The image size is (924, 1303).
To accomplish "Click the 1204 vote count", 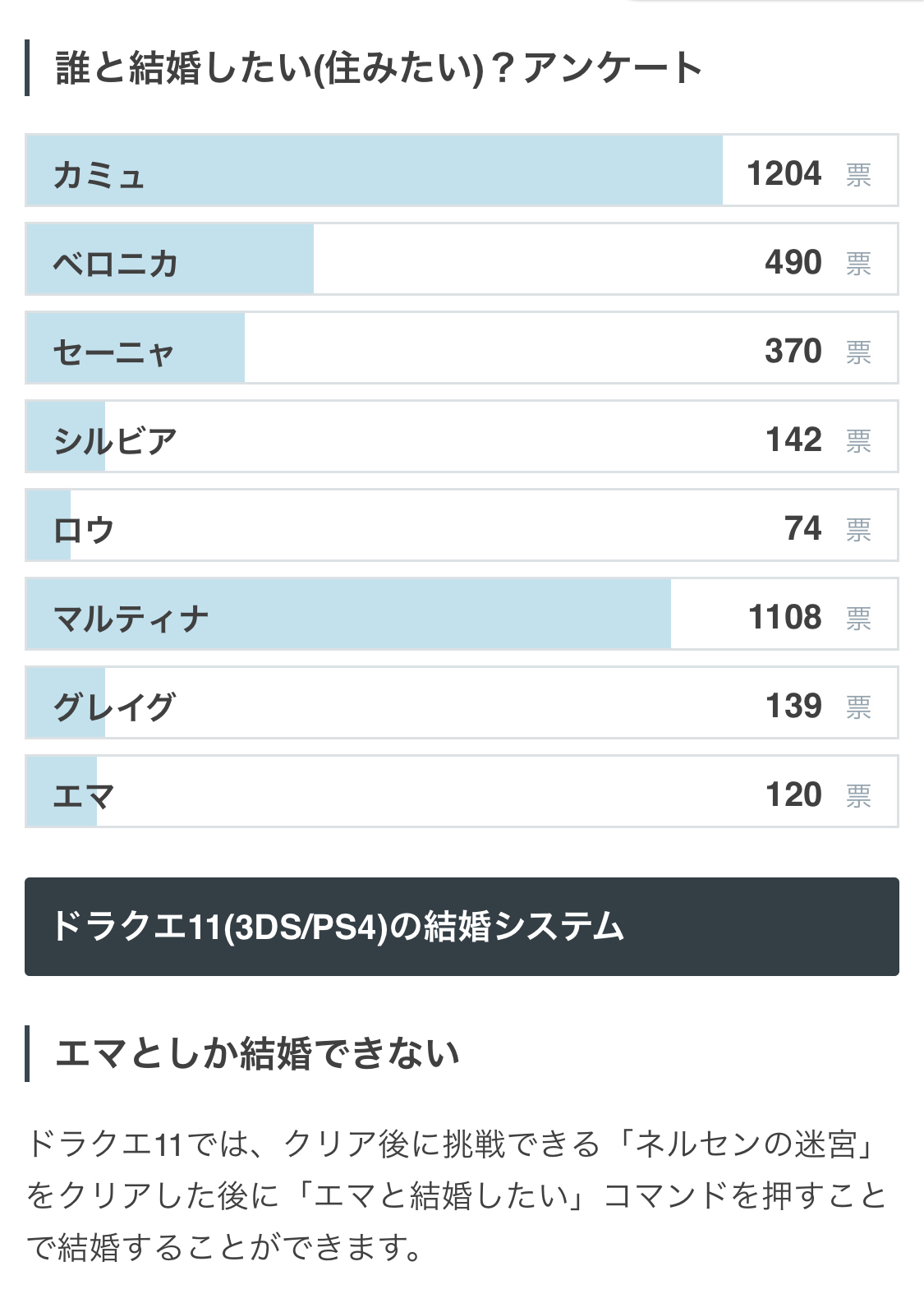I will pos(784,173).
